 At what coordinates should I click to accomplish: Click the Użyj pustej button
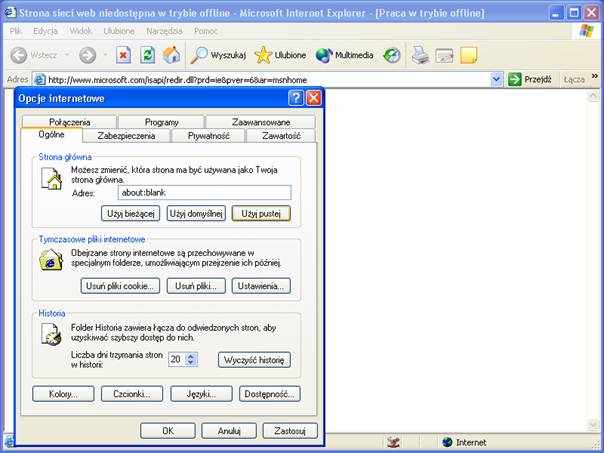[261, 213]
